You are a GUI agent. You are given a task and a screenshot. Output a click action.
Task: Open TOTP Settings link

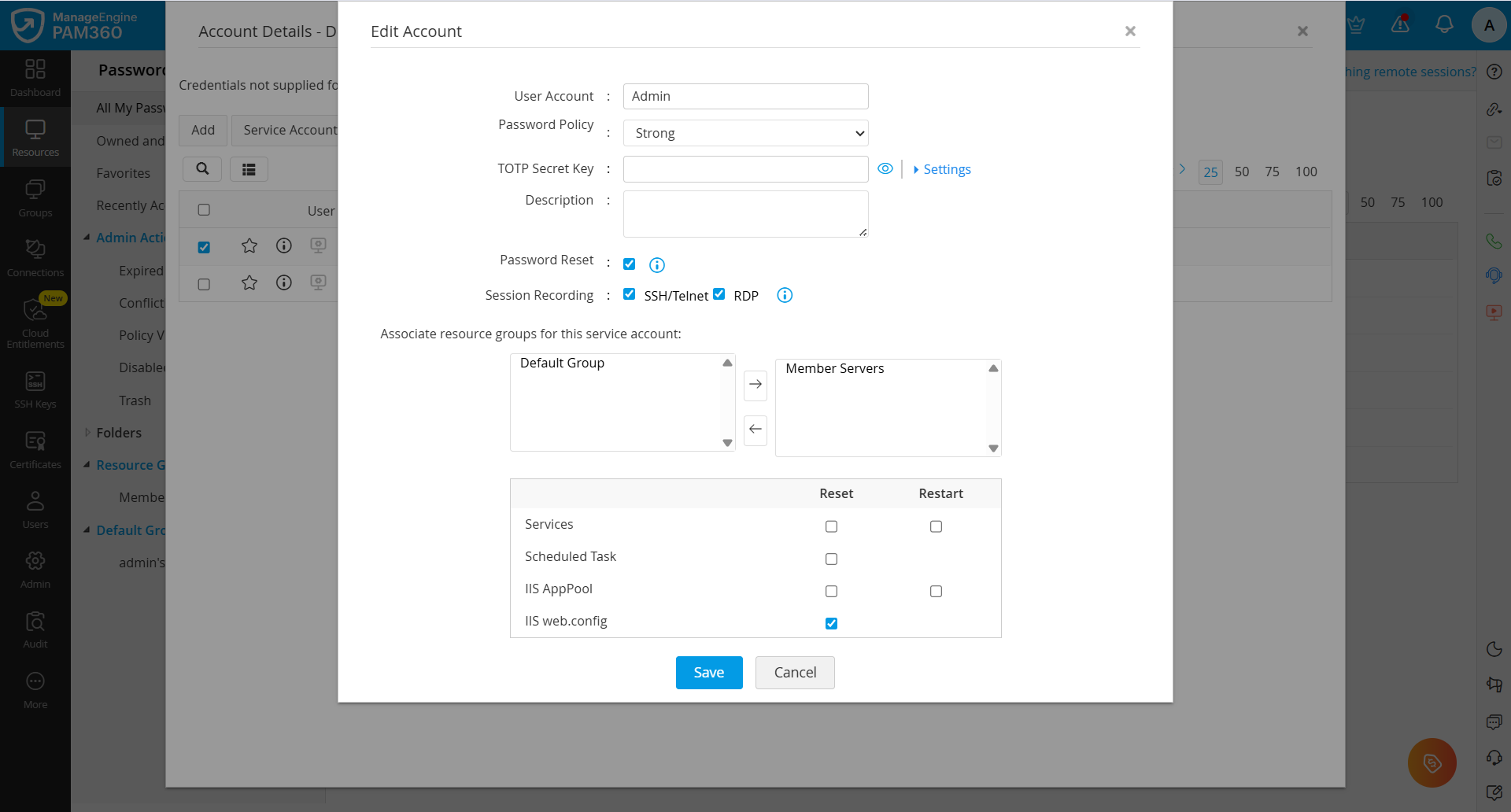pos(947,168)
